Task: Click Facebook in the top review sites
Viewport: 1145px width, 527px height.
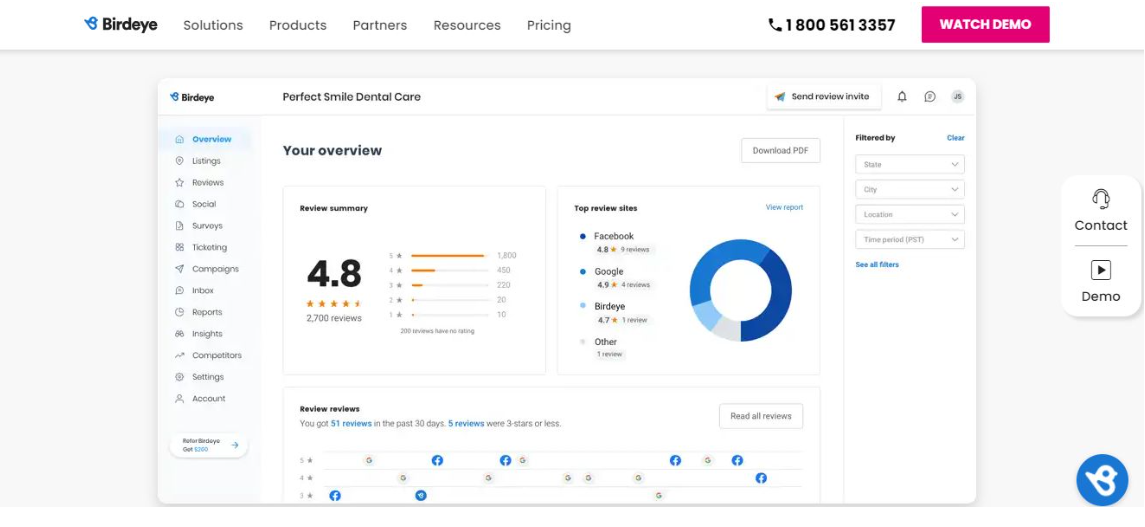Action: click(x=613, y=236)
